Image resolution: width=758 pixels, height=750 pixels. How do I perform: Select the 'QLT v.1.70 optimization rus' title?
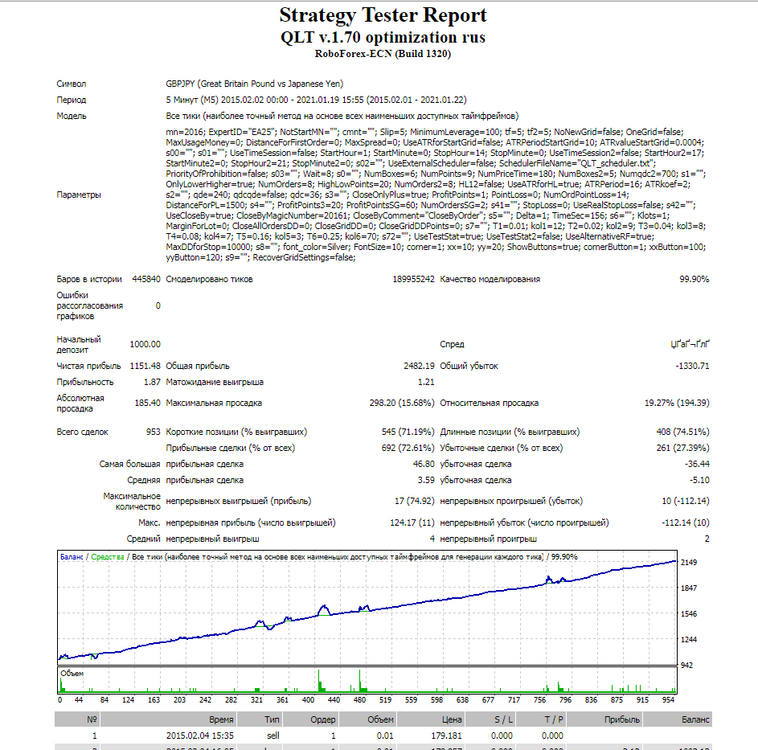pyautogui.click(x=383, y=37)
